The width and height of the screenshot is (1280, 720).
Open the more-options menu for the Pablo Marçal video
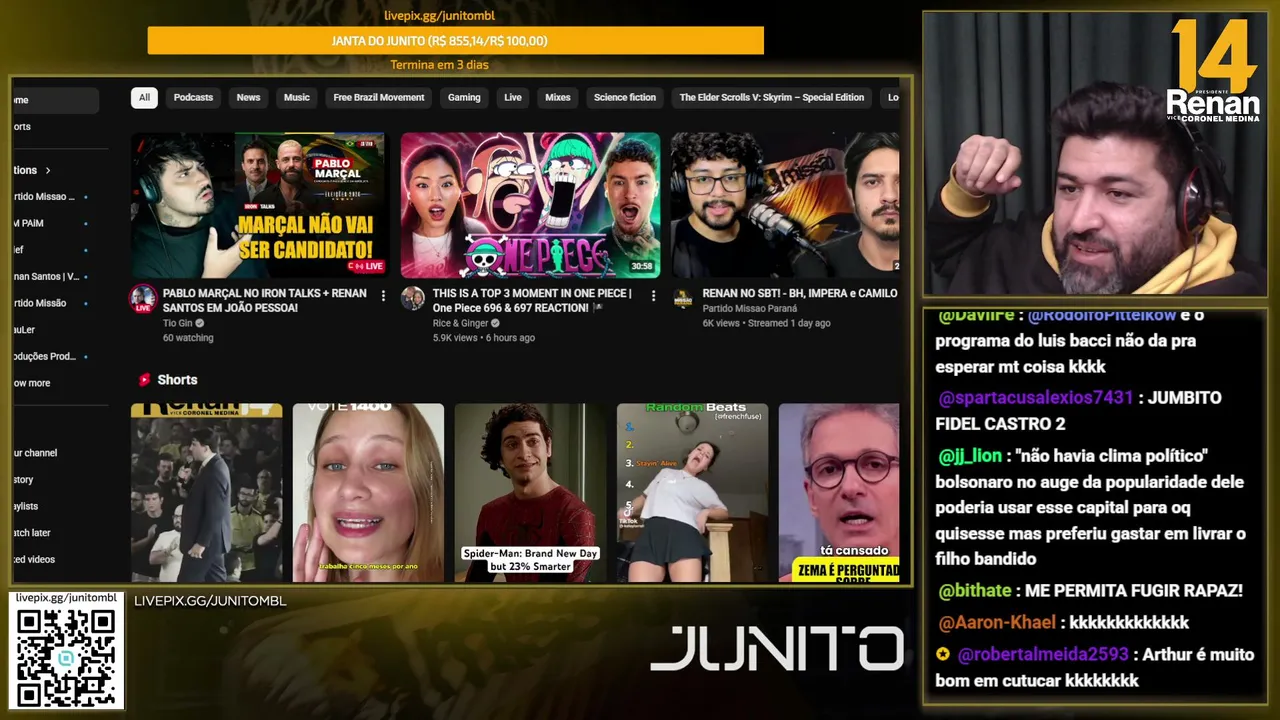(383, 296)
